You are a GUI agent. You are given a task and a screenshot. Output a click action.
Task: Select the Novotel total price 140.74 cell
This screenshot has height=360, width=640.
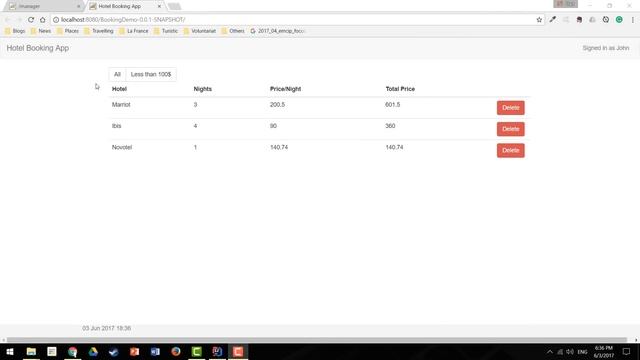point(394,147)
